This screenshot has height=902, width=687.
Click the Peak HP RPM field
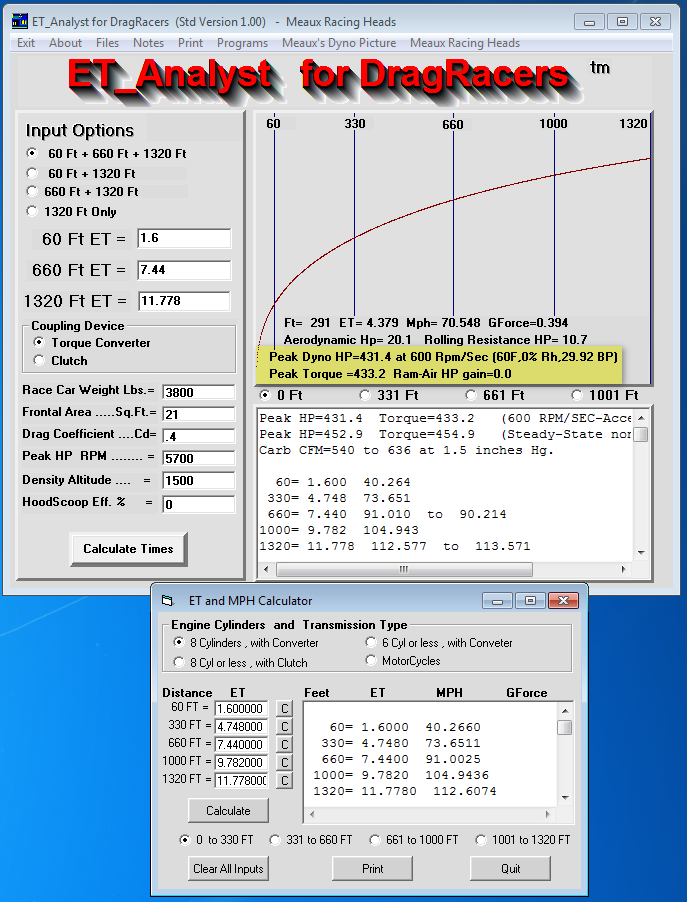(x=199, y=458)
